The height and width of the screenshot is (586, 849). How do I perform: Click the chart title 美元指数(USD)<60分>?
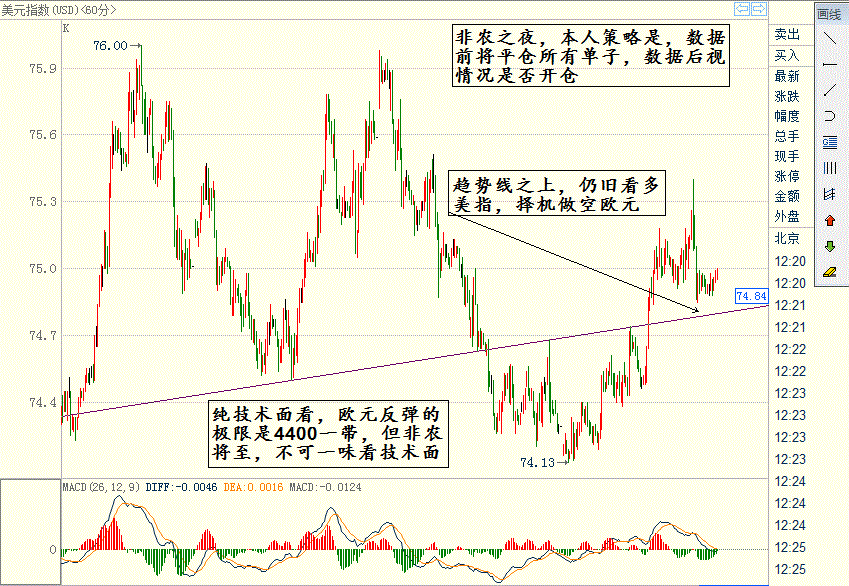coord(58,10)
